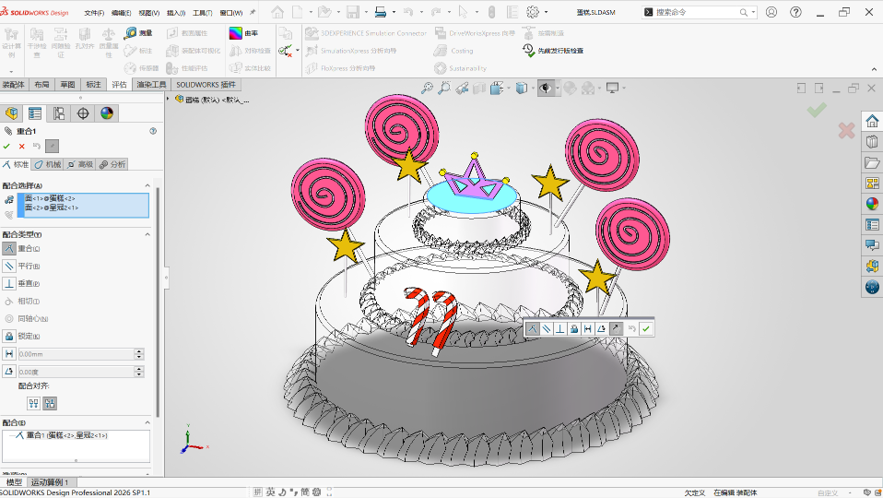The image size is (883, 498).
Task: Click the green OK check in the mate pop-up toolbar
Action: (x=646, y=328)
